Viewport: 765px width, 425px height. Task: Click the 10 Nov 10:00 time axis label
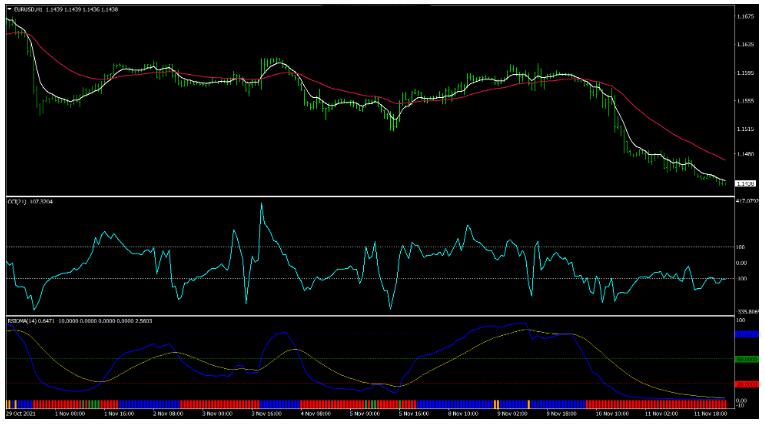pos(612,414)
